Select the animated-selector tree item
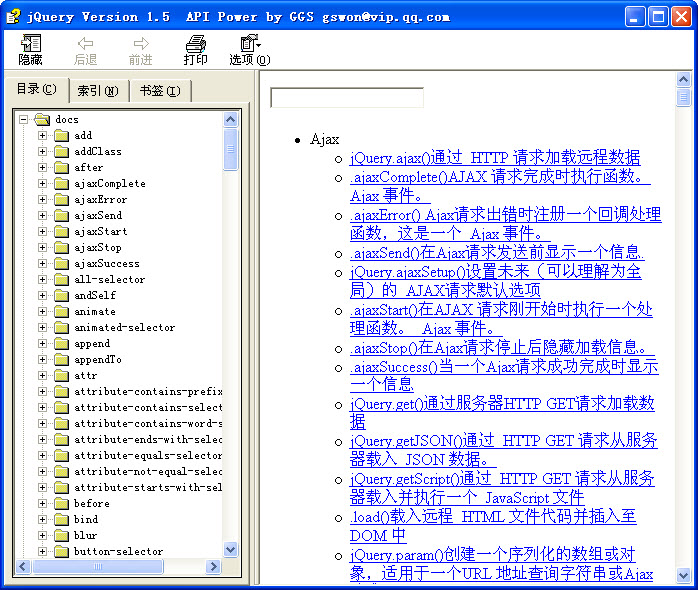This screenshot has height=590, width=698. [x=125, y=328]
